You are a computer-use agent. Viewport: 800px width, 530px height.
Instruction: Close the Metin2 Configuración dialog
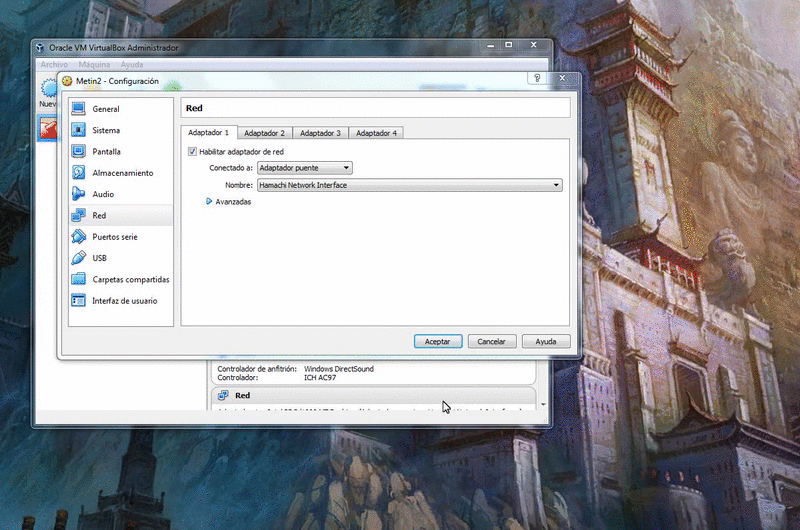(562, 78)
